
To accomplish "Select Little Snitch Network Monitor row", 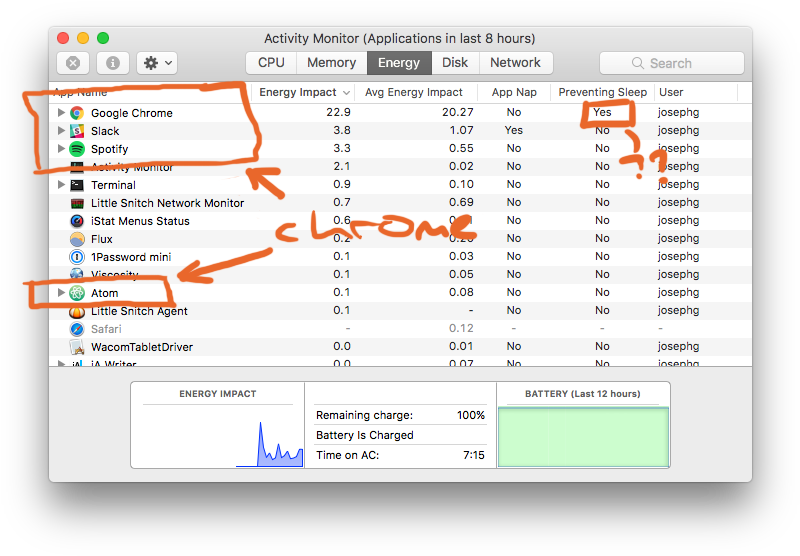I will click(400, 203).
